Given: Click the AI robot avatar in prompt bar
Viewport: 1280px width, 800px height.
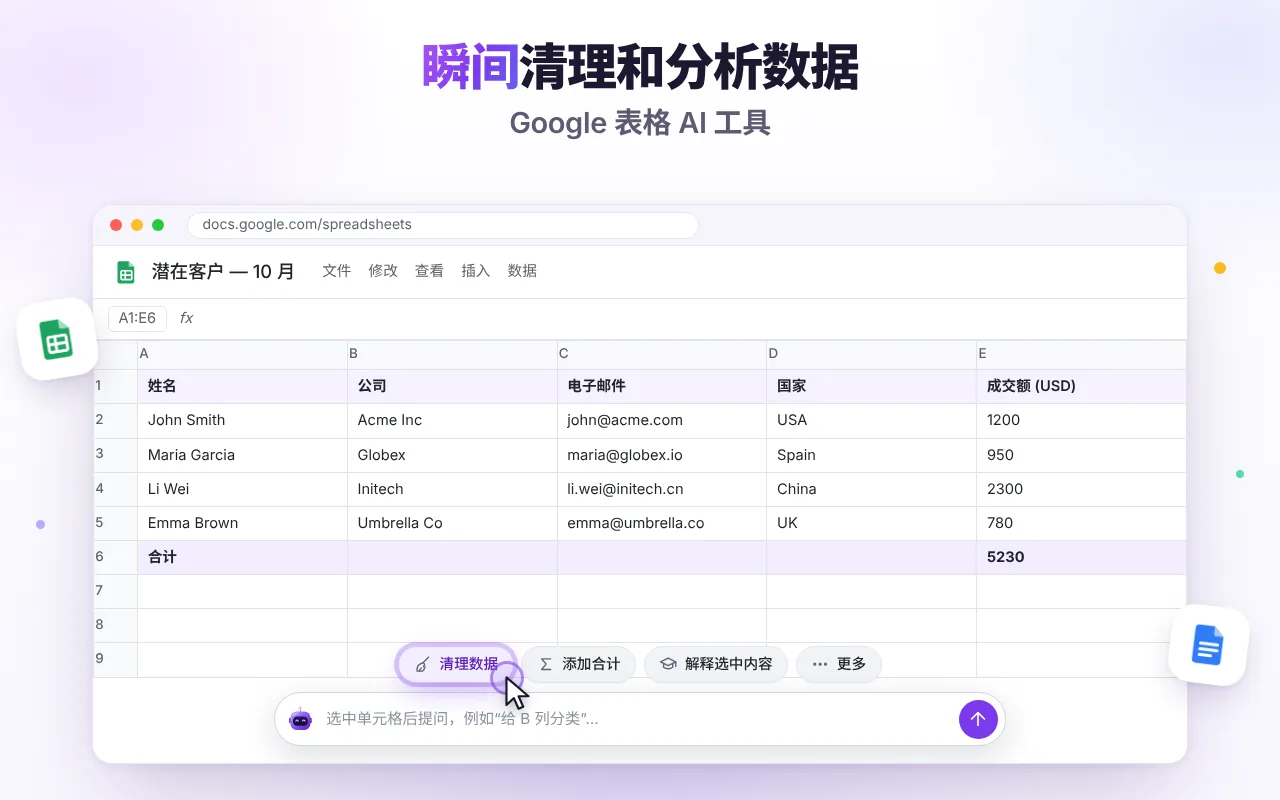Looking at the screenshot, I should tap(300, 719).
